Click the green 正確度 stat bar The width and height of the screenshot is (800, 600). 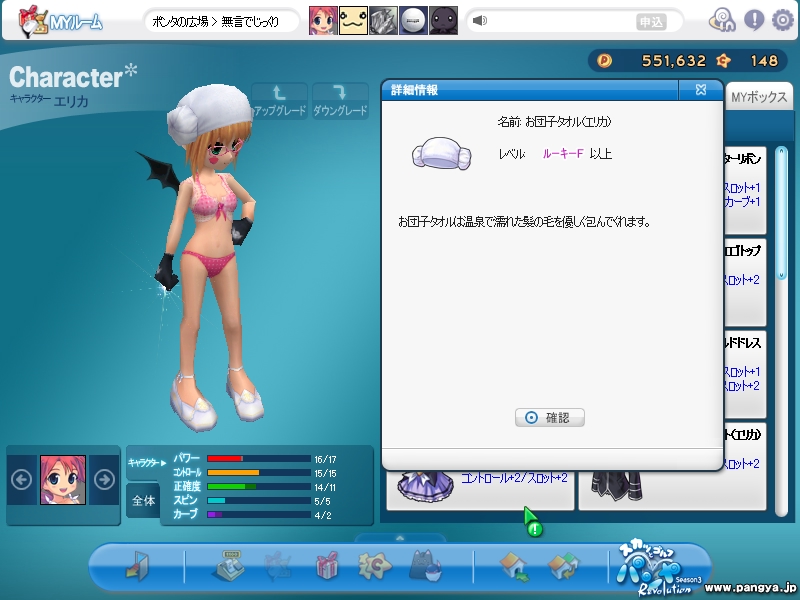tap(259, 487)
